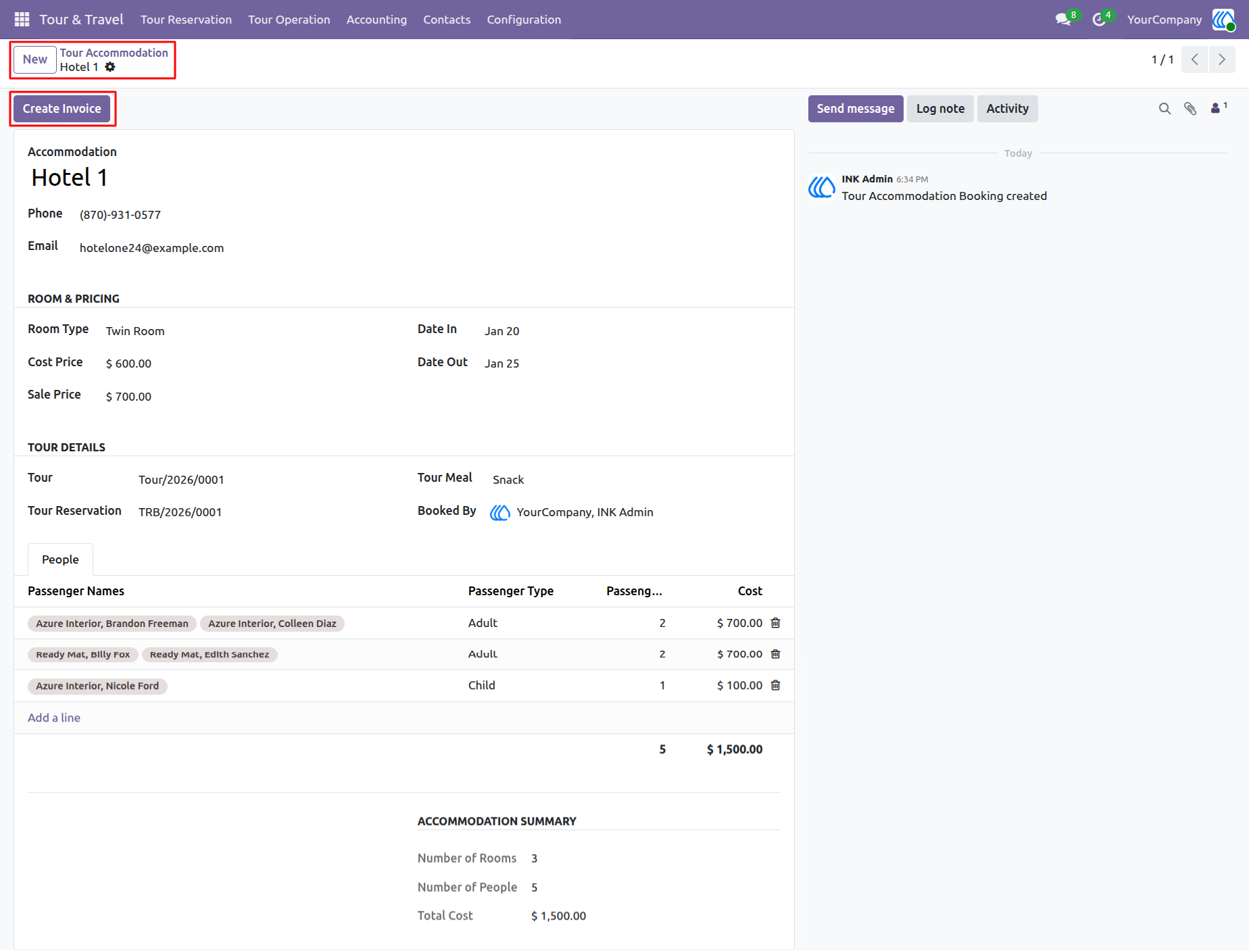The image size is (1249, 952).
Task: Click Add a line link
Action: tap(54, 718)
